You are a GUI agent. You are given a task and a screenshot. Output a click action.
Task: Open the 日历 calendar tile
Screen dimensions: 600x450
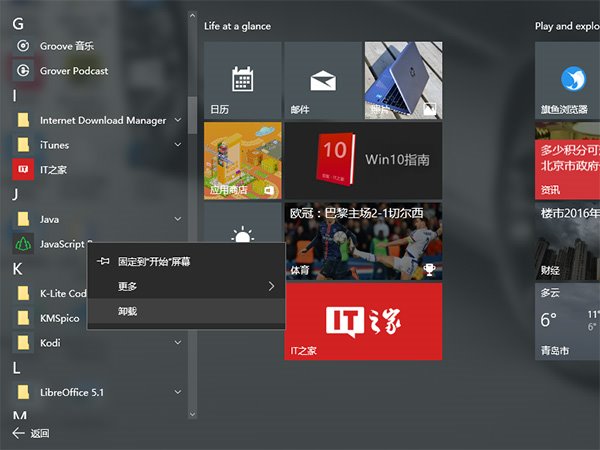243,80
